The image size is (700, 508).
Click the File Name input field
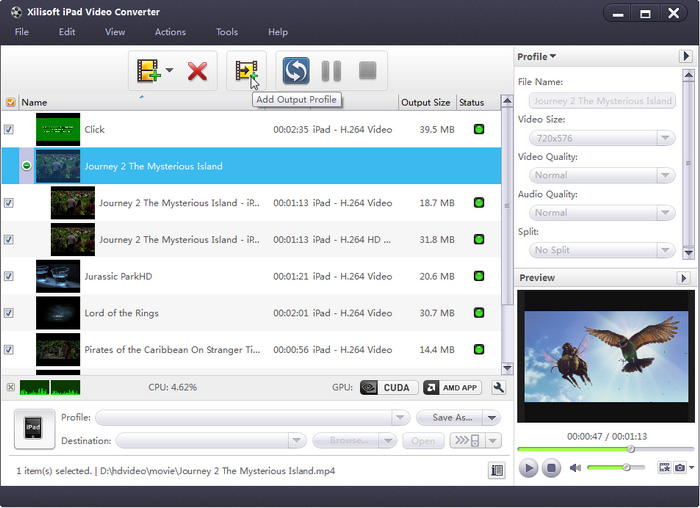click(x=602, y=101)
